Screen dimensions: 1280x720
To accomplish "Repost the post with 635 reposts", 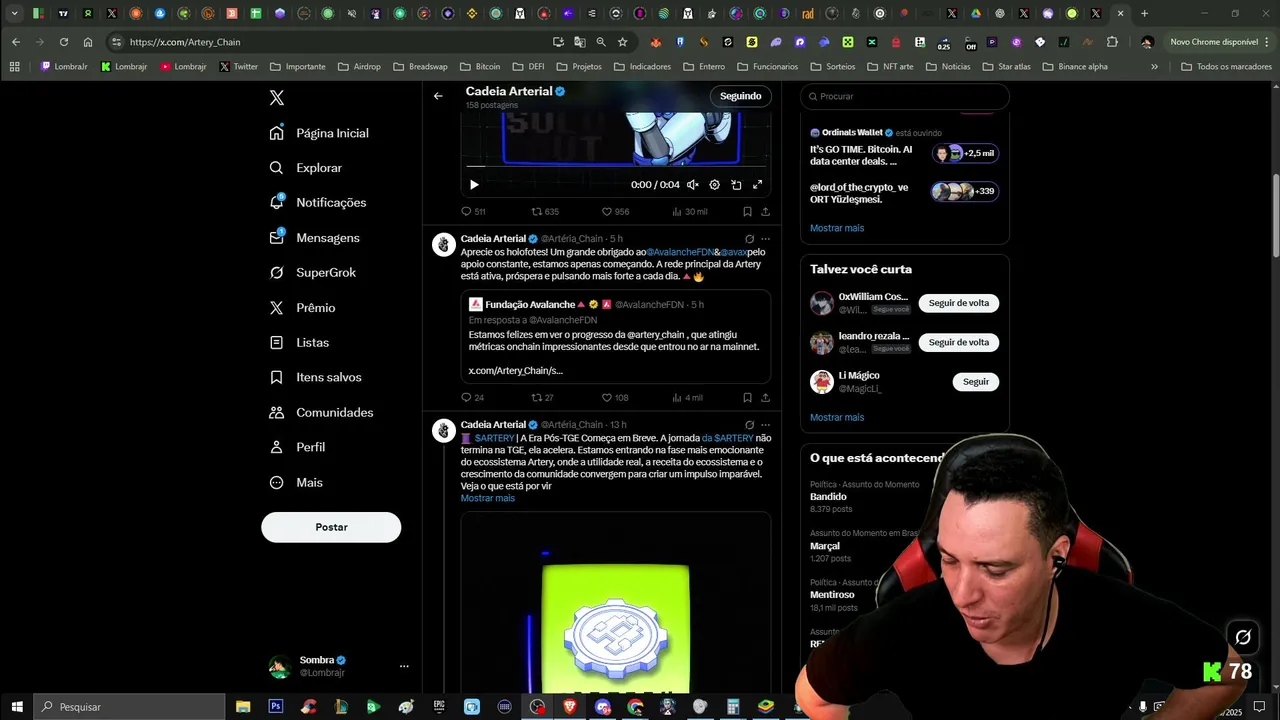I will 545,212.
